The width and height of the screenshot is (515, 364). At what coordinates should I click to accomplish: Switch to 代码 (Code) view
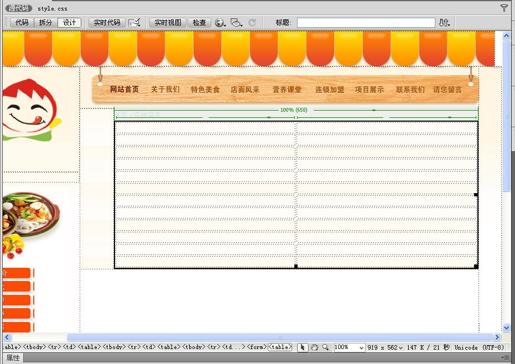pos(22,23)
